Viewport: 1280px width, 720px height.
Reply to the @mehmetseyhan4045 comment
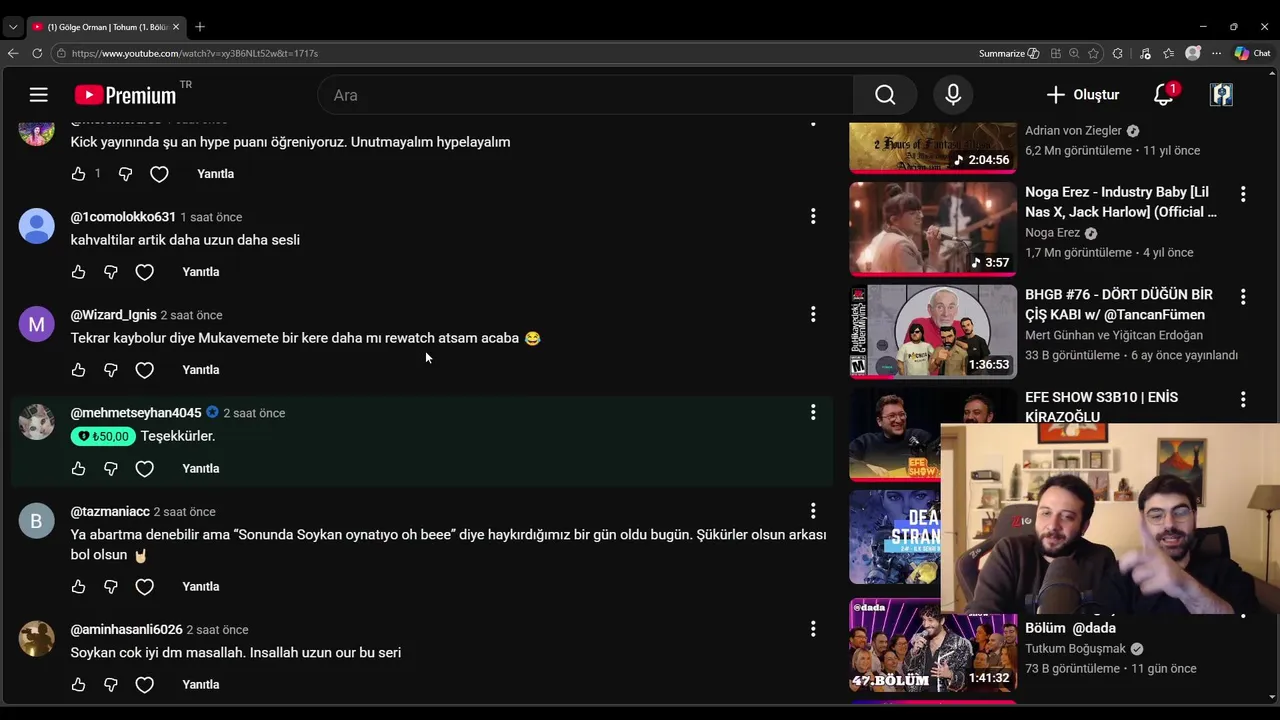tap(200, 468)
